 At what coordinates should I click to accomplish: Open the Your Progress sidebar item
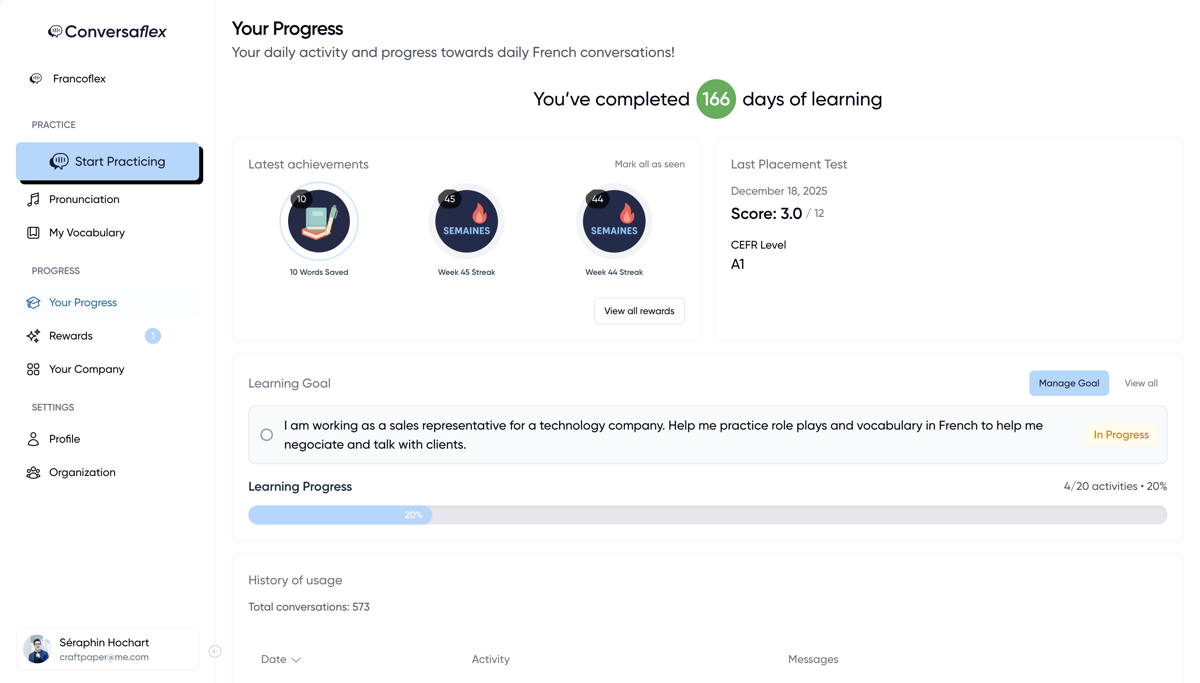[x=83, y=303]
